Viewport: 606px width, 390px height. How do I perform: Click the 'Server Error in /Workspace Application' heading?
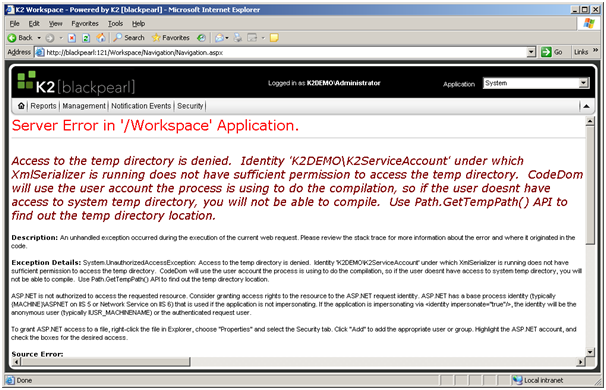pos(155,126)
